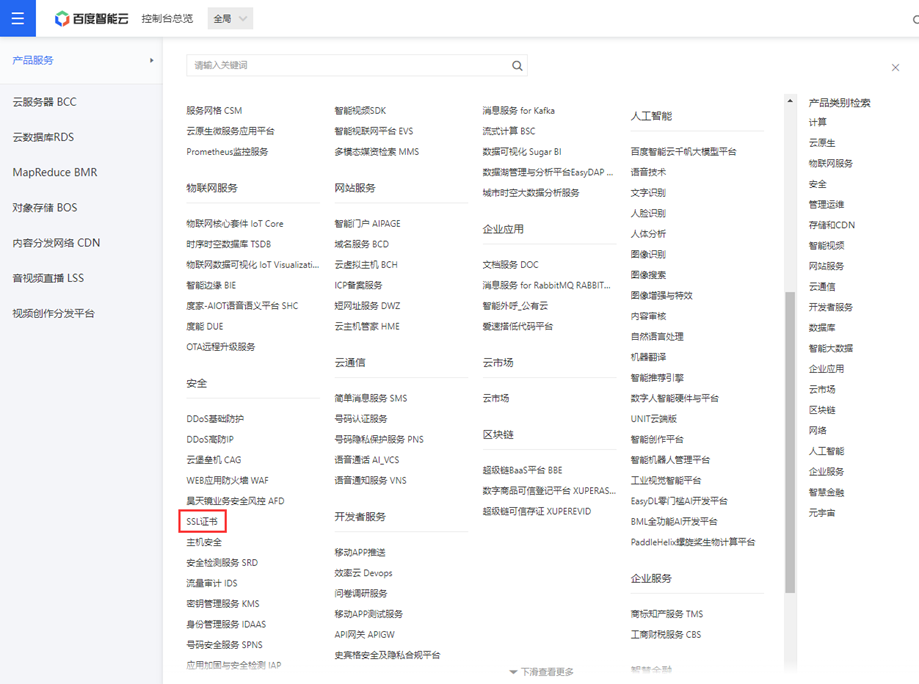Select UNIT云端版
The width and height of the screenshot is (919, 684).
point(653,419)
